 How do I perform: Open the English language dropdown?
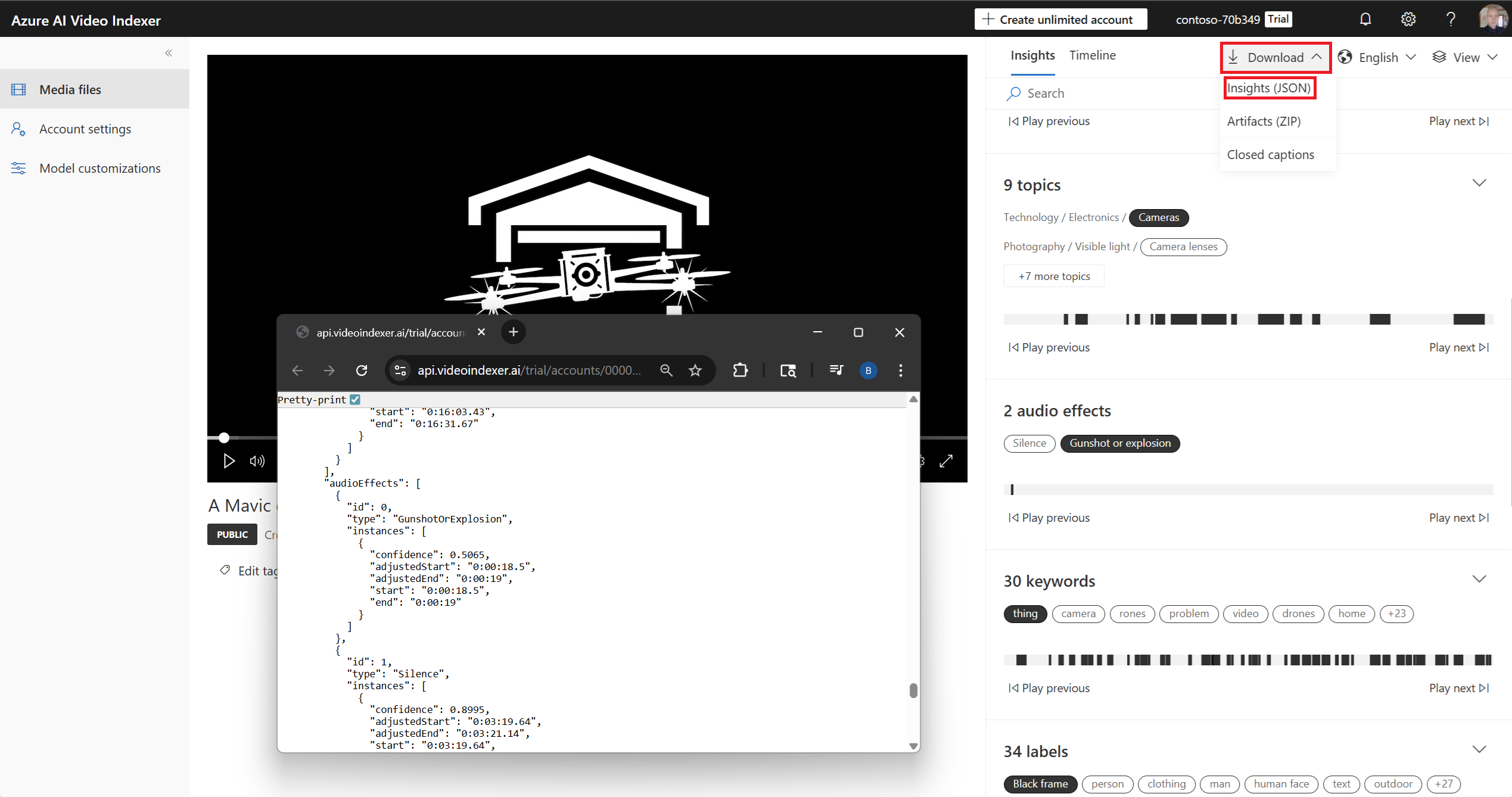click(1377, 57)
